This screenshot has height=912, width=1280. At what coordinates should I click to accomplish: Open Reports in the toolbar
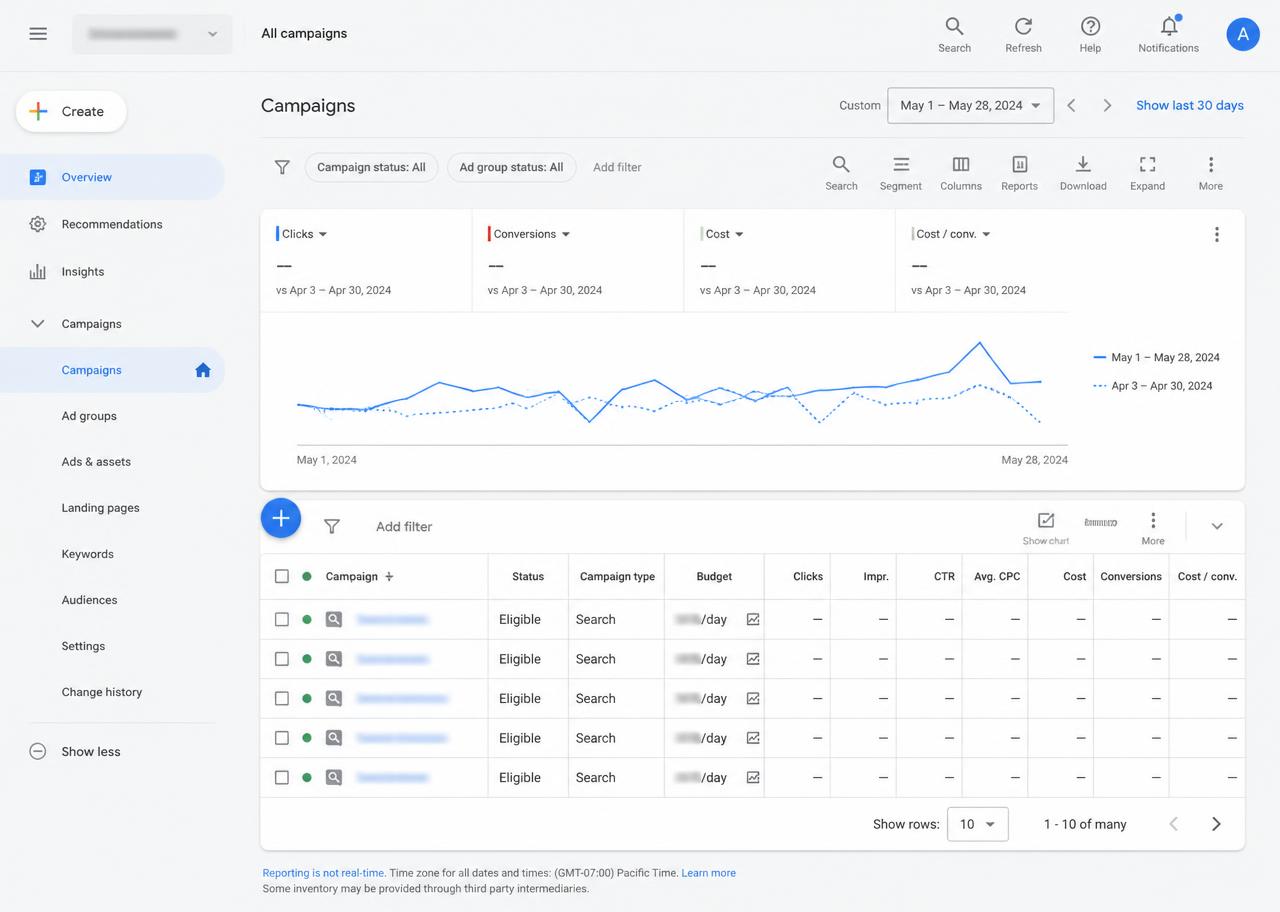1019,173
